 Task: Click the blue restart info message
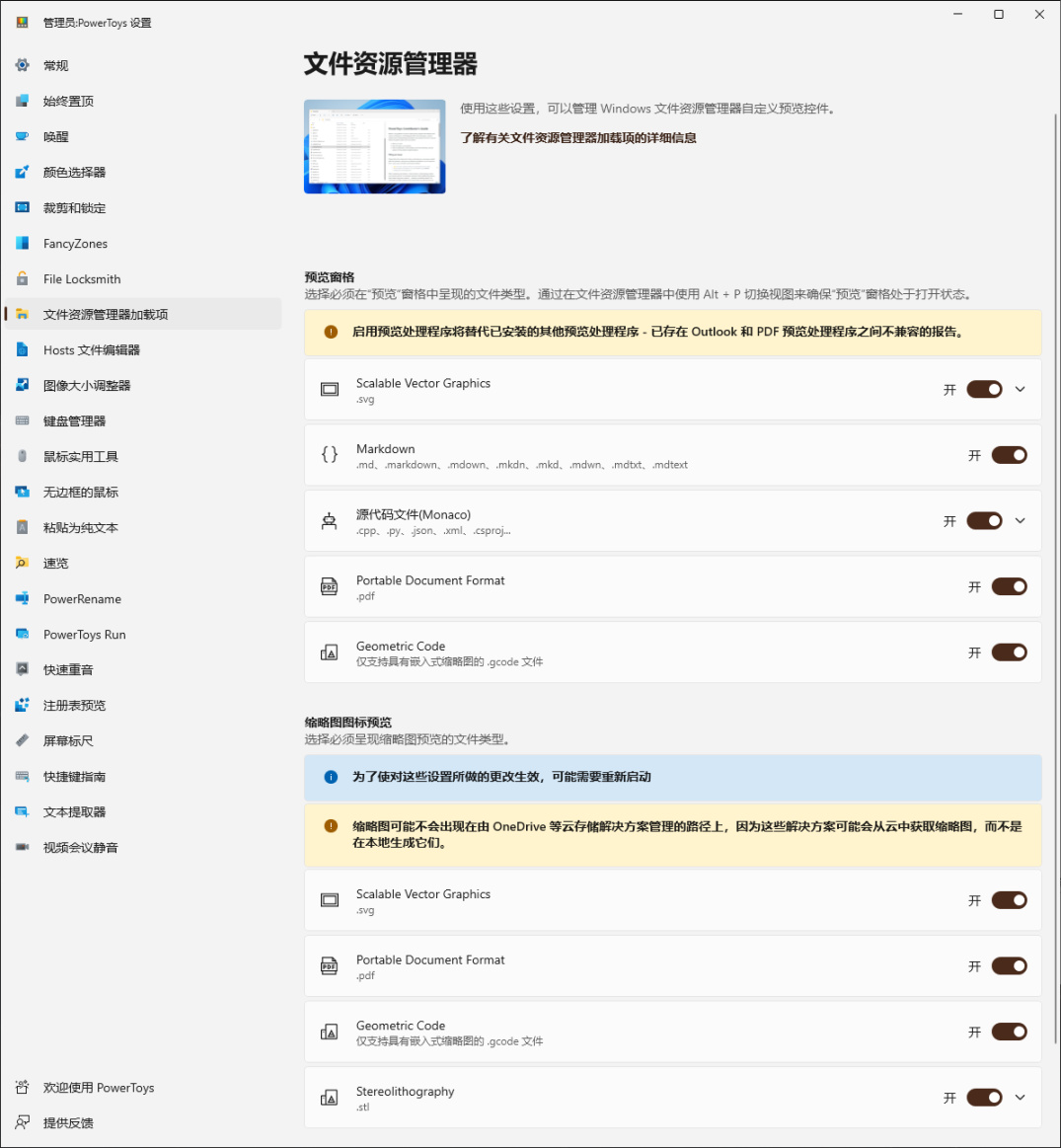(x=673, y=777)
